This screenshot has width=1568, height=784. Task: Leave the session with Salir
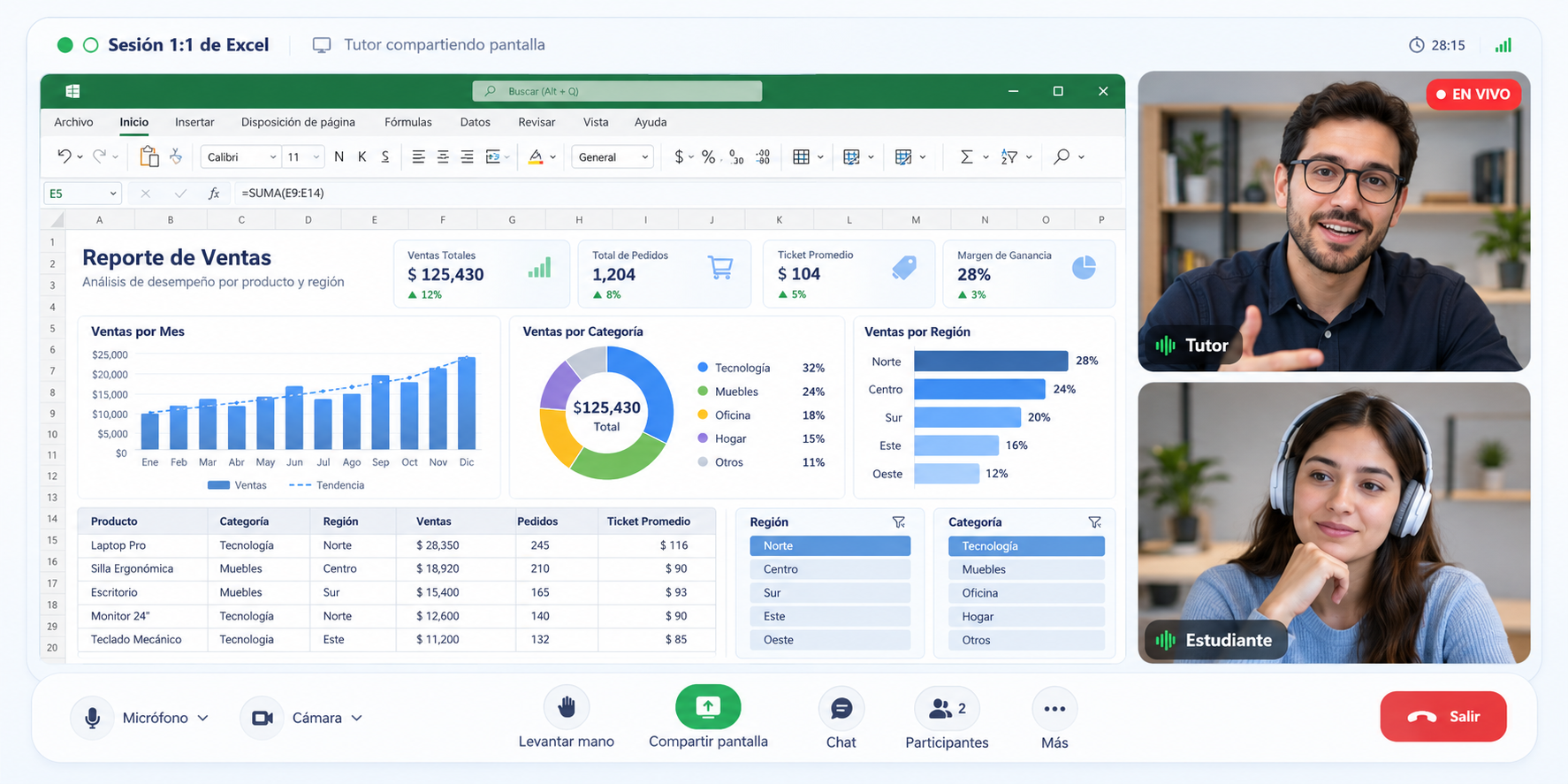1443,716
